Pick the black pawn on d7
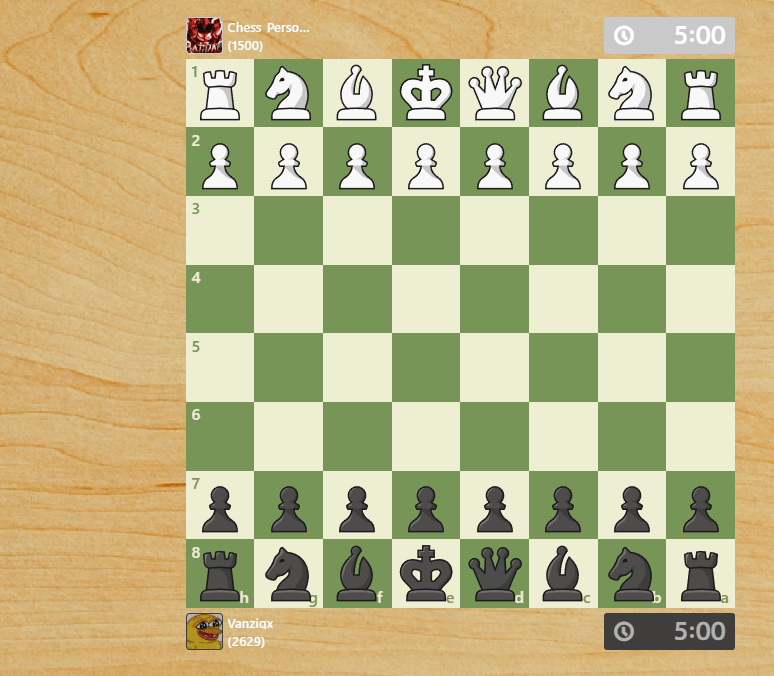Screen dimensions: 774x676 tap(495, 509)
